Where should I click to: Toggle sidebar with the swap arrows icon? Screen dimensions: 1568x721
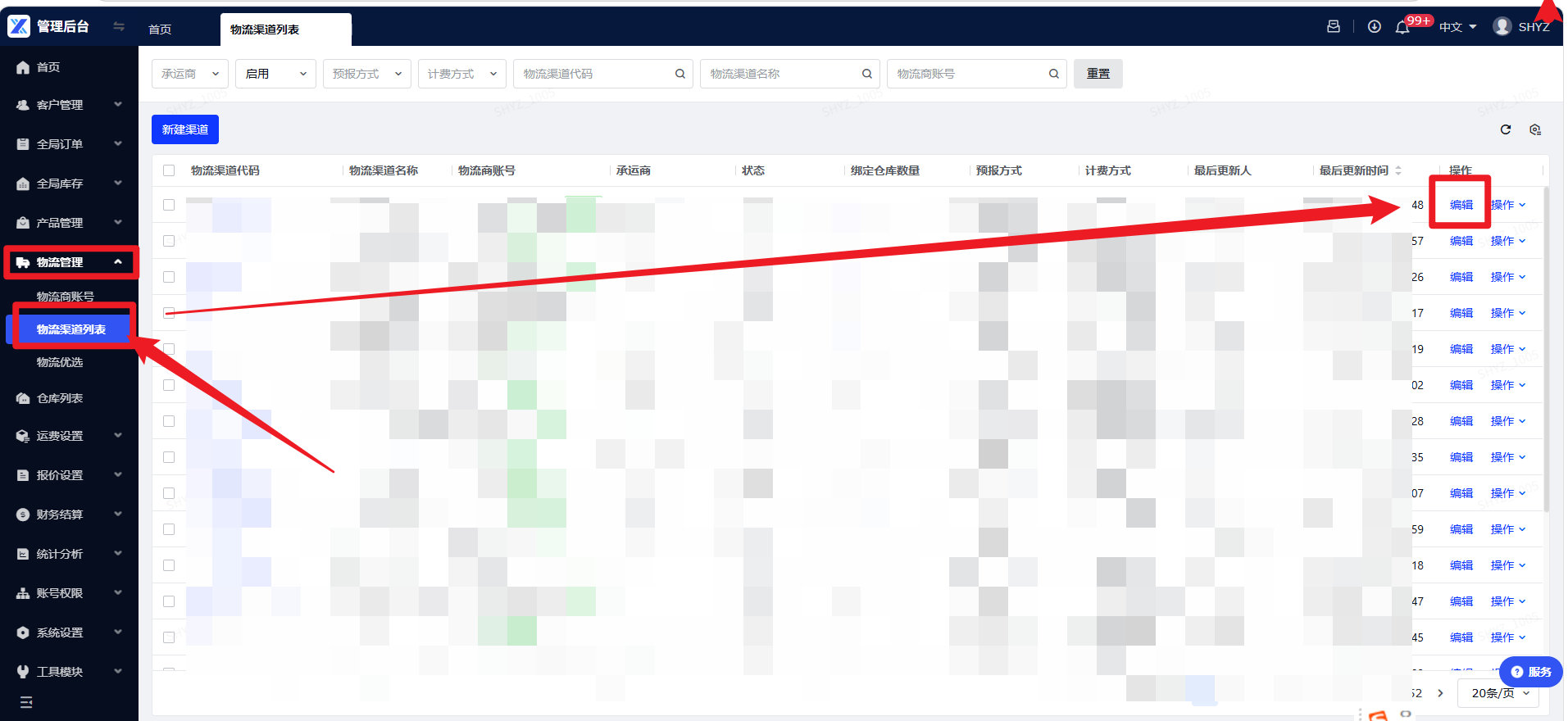point(119,26)
